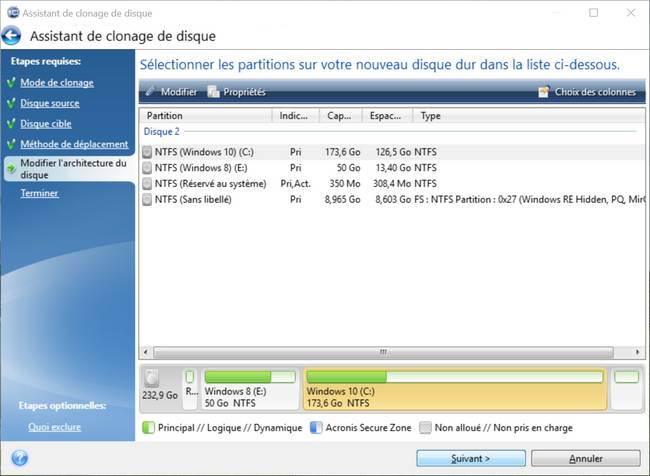Viewport: 650px width, 476px height.
Task: Click the disk icon for NTFS (Sans libellé)
Action: pos(147,199)
